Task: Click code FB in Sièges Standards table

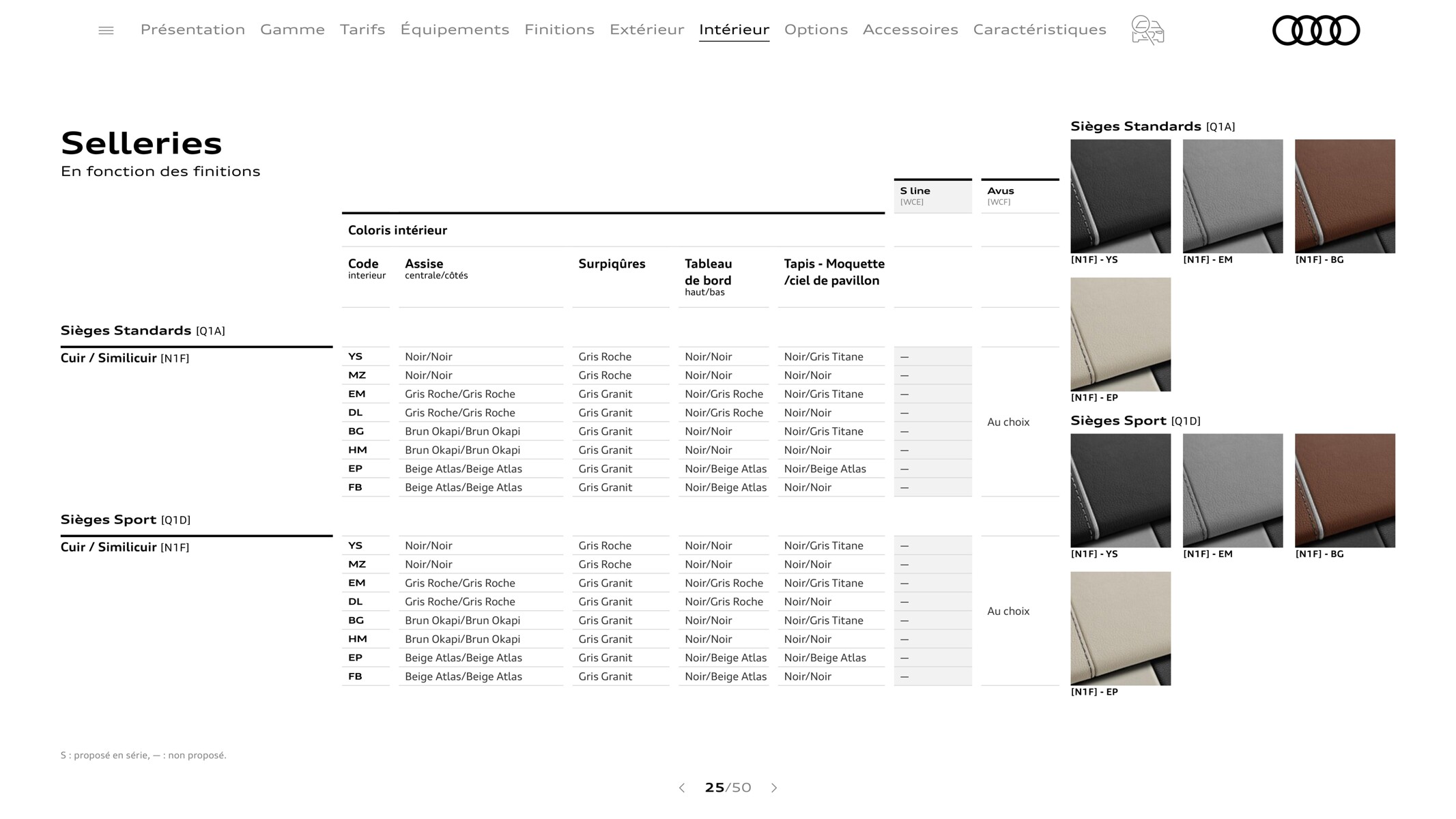Action: pos(356,487)
